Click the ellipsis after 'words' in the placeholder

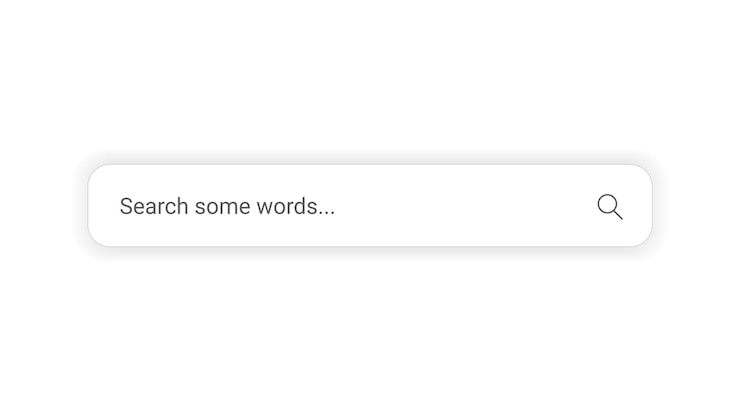click(x=326, y=214)
